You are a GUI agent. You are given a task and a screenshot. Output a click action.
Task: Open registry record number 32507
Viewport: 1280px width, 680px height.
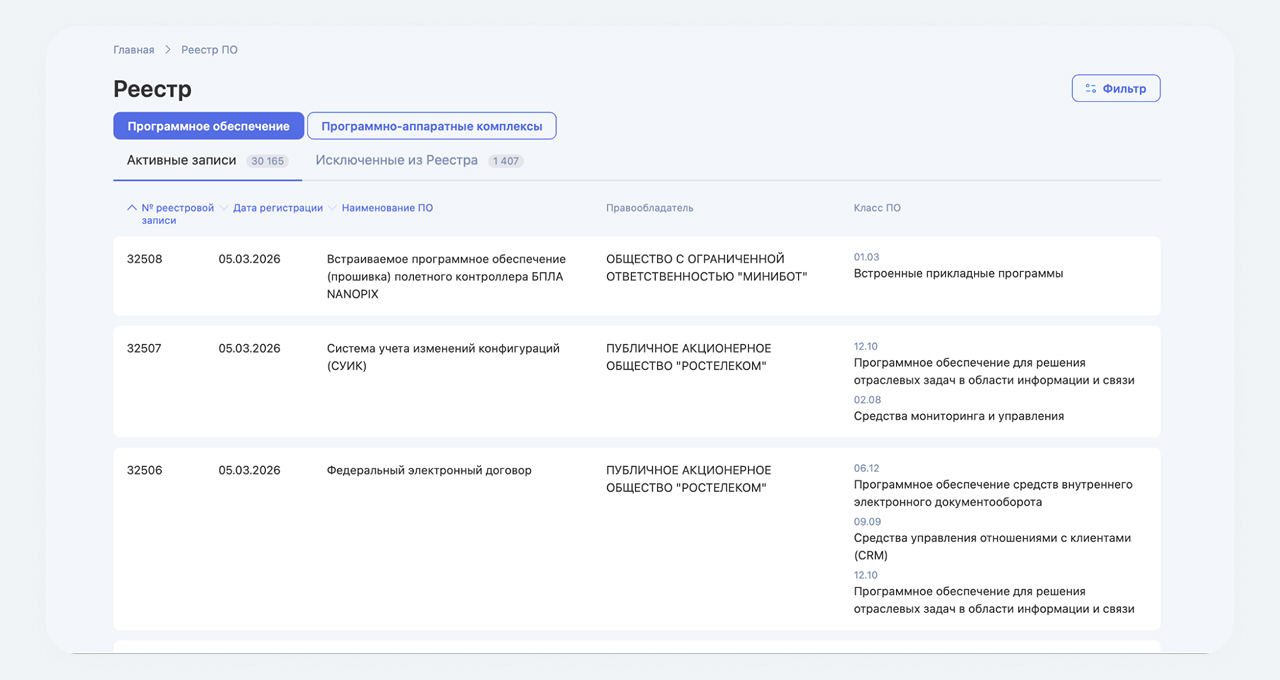144,349
